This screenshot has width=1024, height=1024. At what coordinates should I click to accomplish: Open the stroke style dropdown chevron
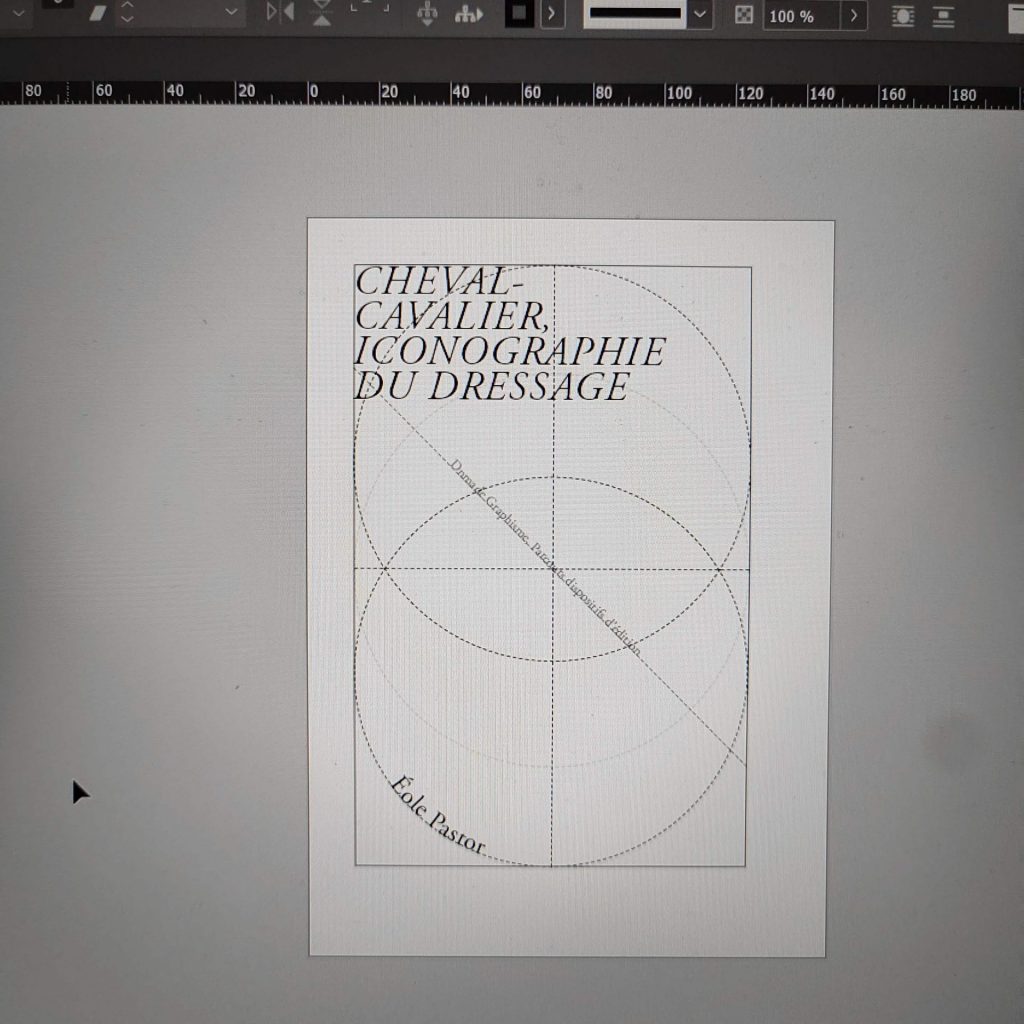click(x=700, y=14)
